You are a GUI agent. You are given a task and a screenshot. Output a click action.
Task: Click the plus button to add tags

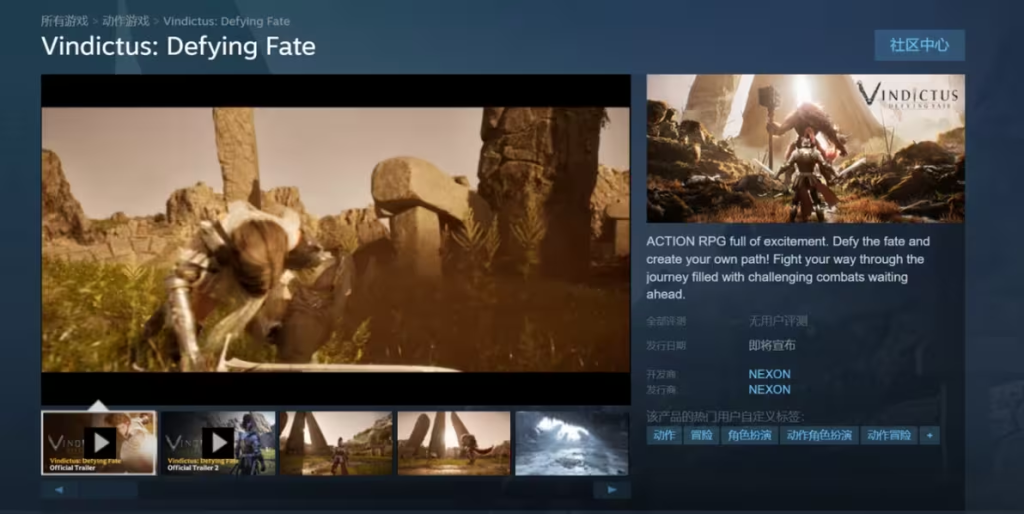tap(930, 435)
